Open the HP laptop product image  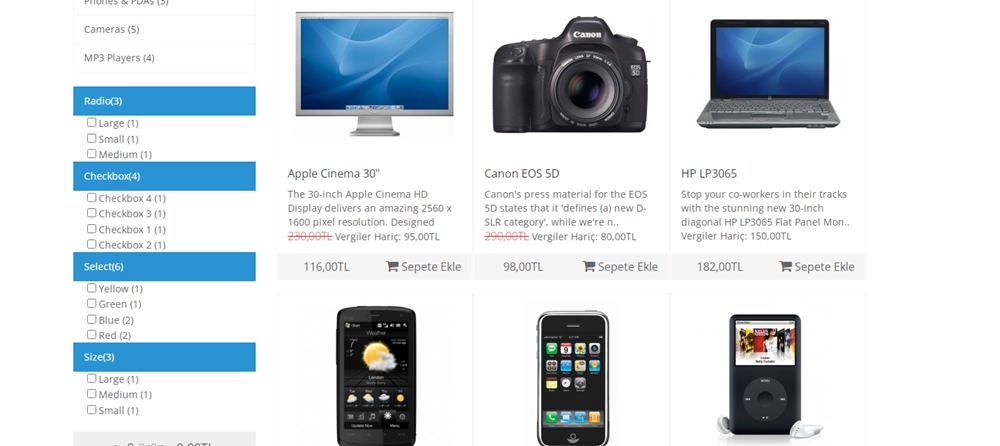point(768,74)
